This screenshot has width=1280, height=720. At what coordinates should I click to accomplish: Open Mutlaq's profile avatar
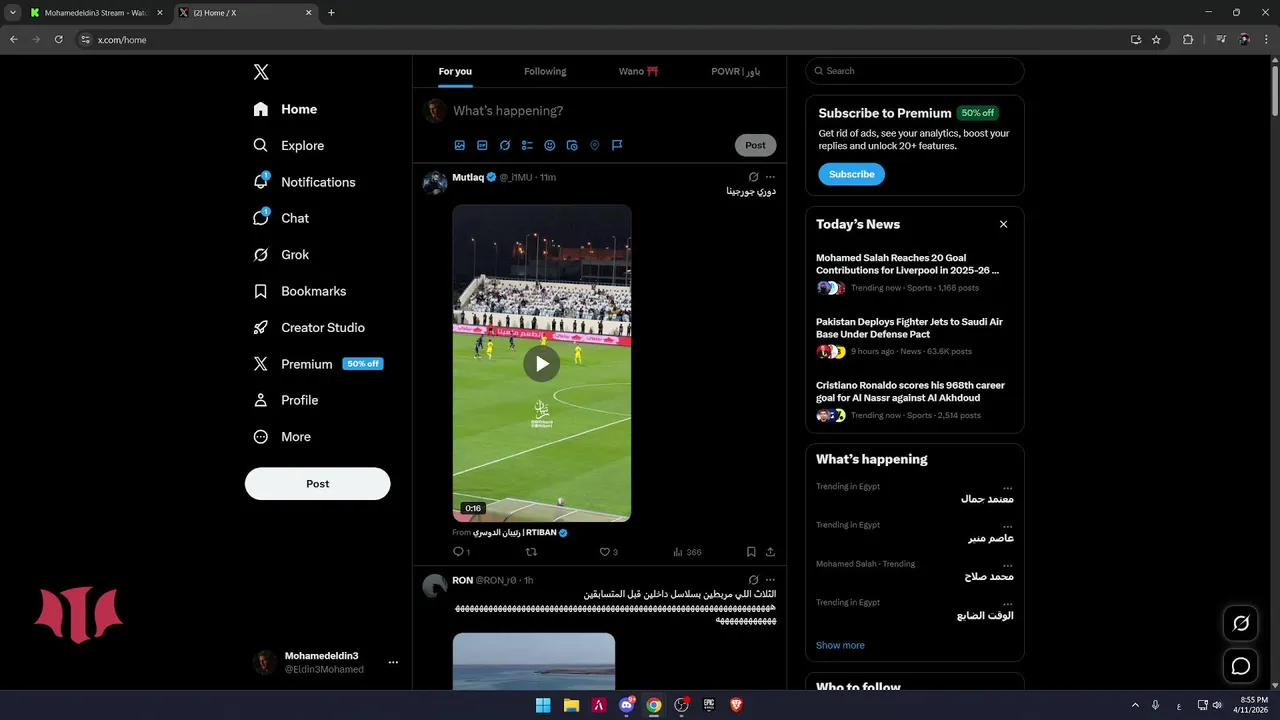point(434,182)
